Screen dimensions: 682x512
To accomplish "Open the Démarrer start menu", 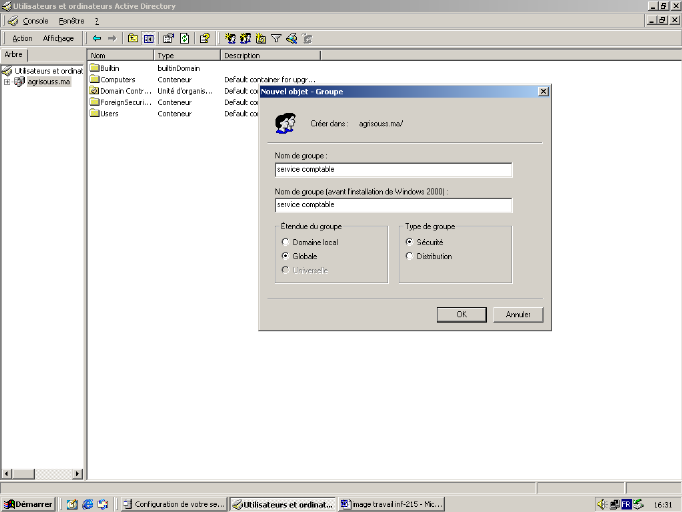I will [x=28, y=504].
